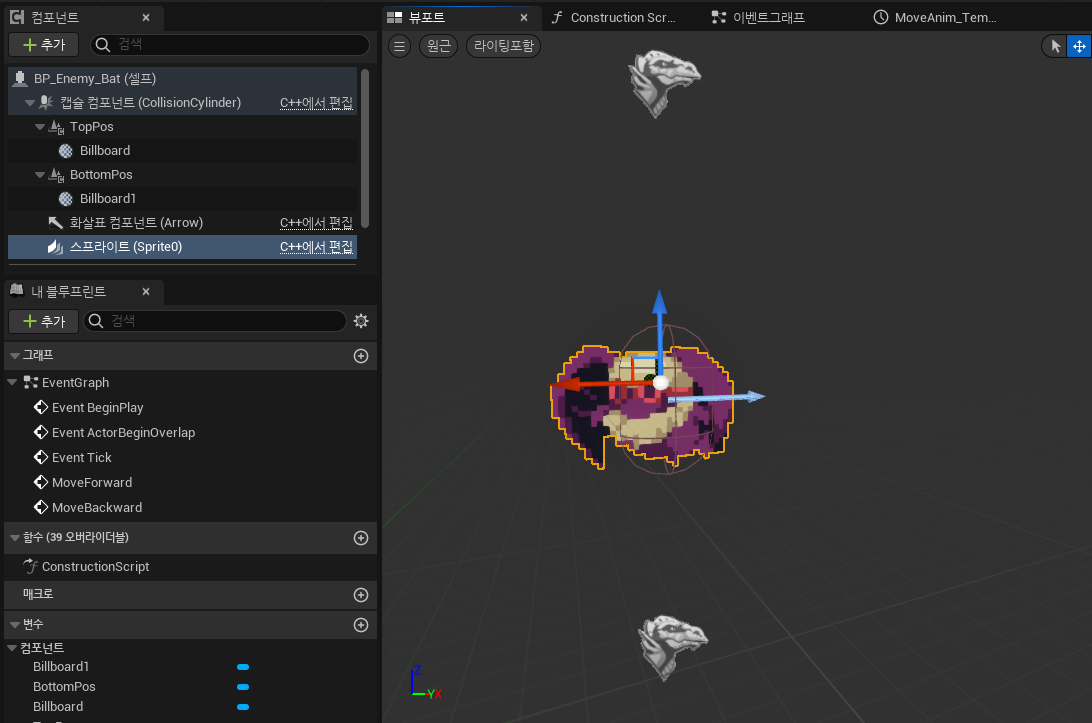Open the Perspective view mode dropdown
The width and height of the screenshot is (1092, 723).
pyautogui.click(x=438, y=46)
